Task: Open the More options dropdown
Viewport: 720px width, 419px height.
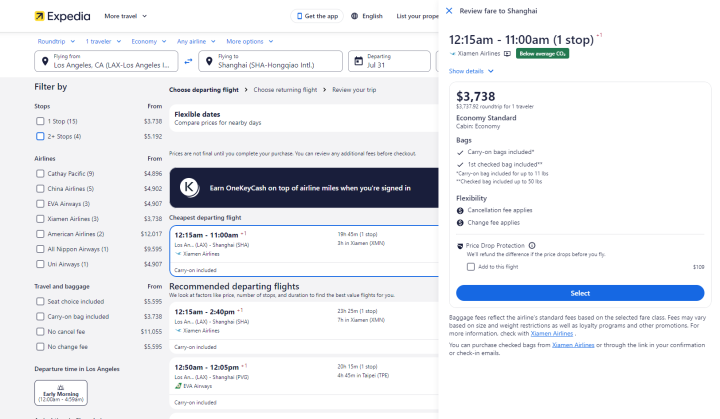Action: pyautogui.click(x=250, y=41)
